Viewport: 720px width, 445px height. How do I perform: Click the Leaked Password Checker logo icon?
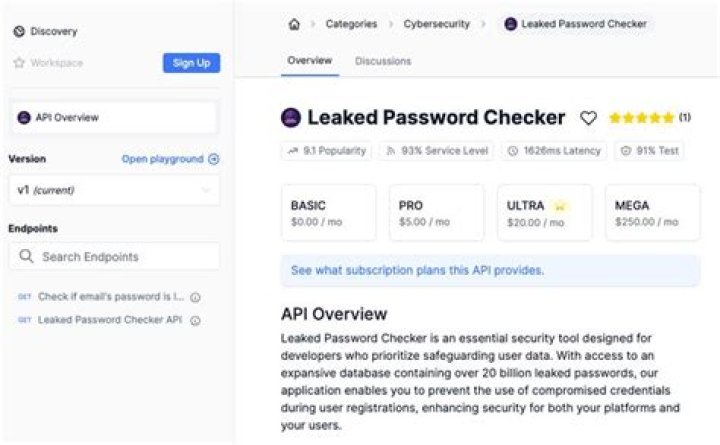click(x=291, y=118)
